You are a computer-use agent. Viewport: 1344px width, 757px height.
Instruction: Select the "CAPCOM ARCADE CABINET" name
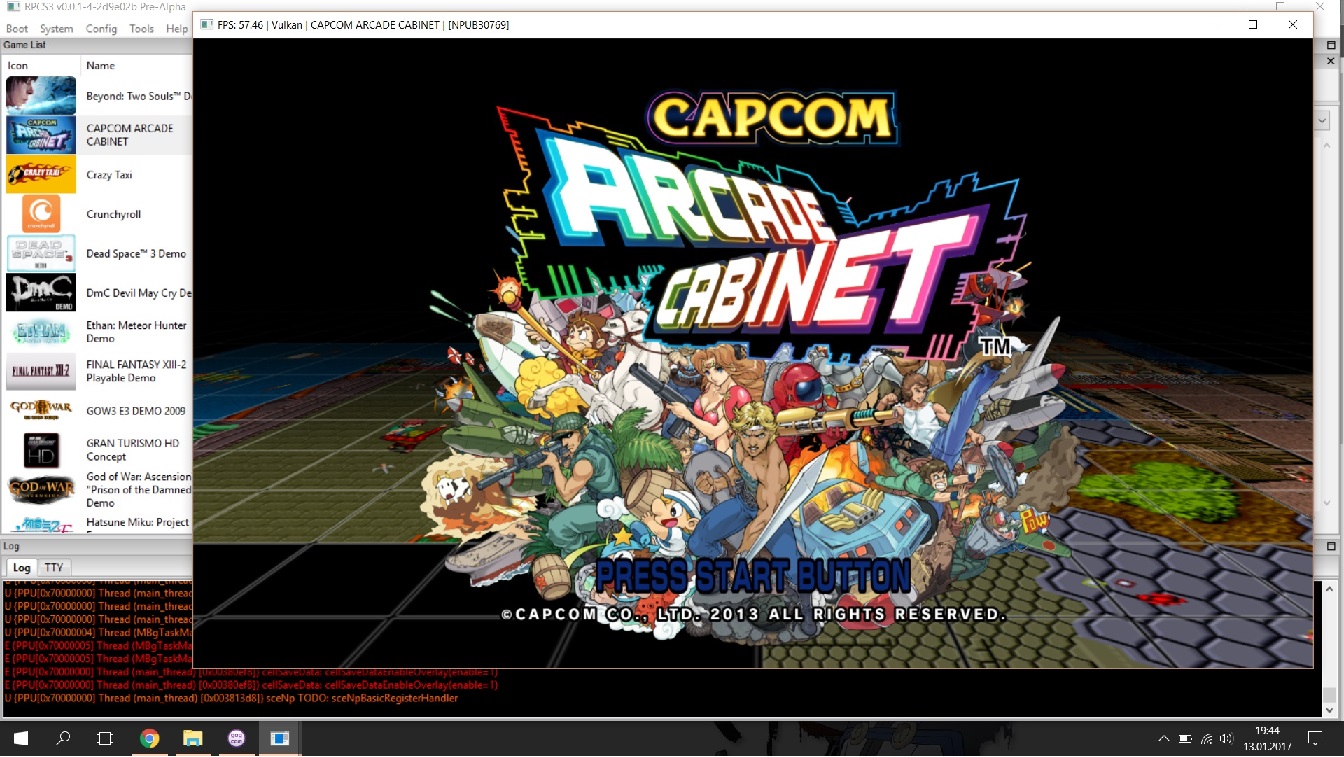click(x=130, y=135)
